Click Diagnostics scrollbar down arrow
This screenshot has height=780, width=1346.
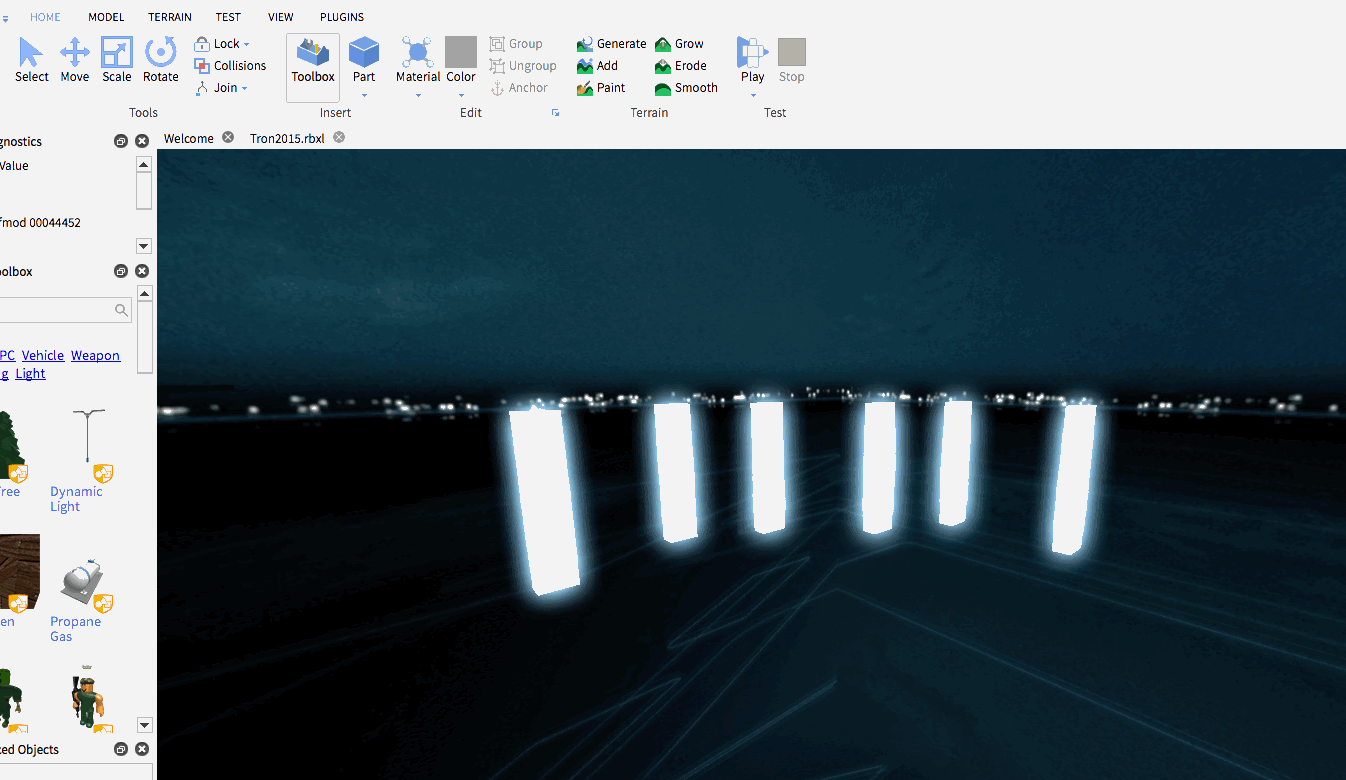[x=144, y=246]
